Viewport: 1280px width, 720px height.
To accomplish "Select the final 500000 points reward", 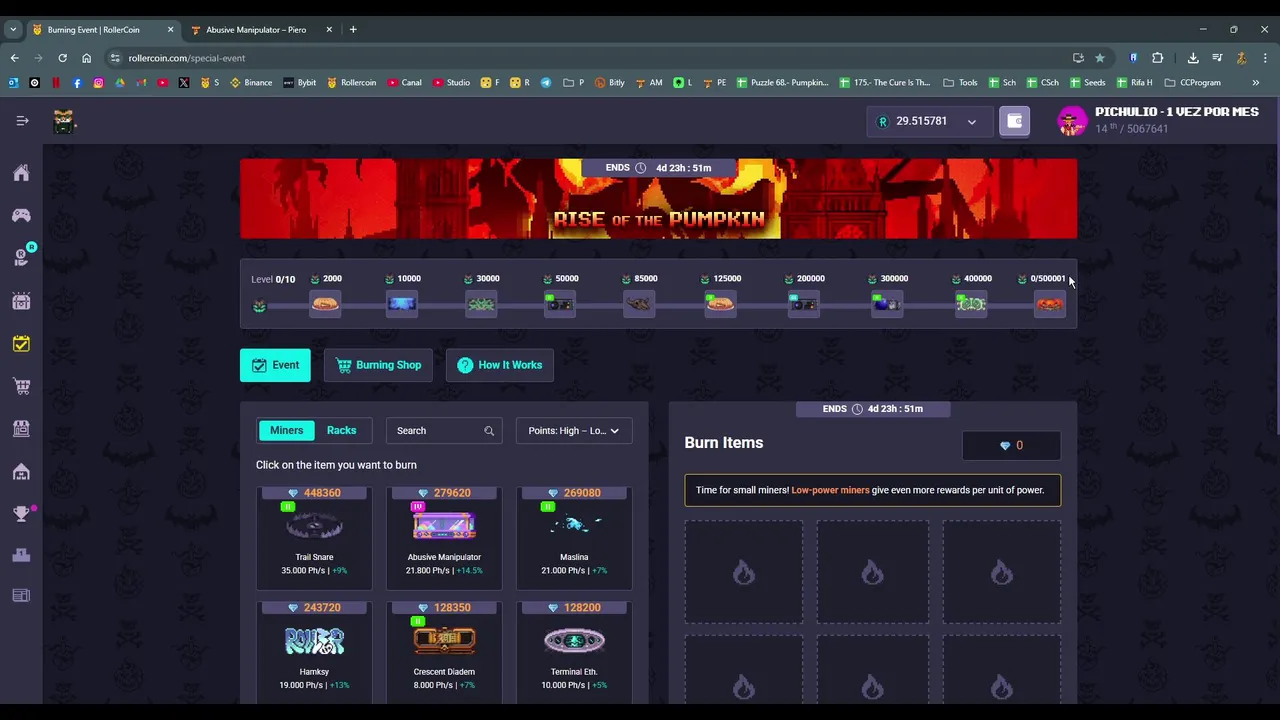I will click(1049, 304).
